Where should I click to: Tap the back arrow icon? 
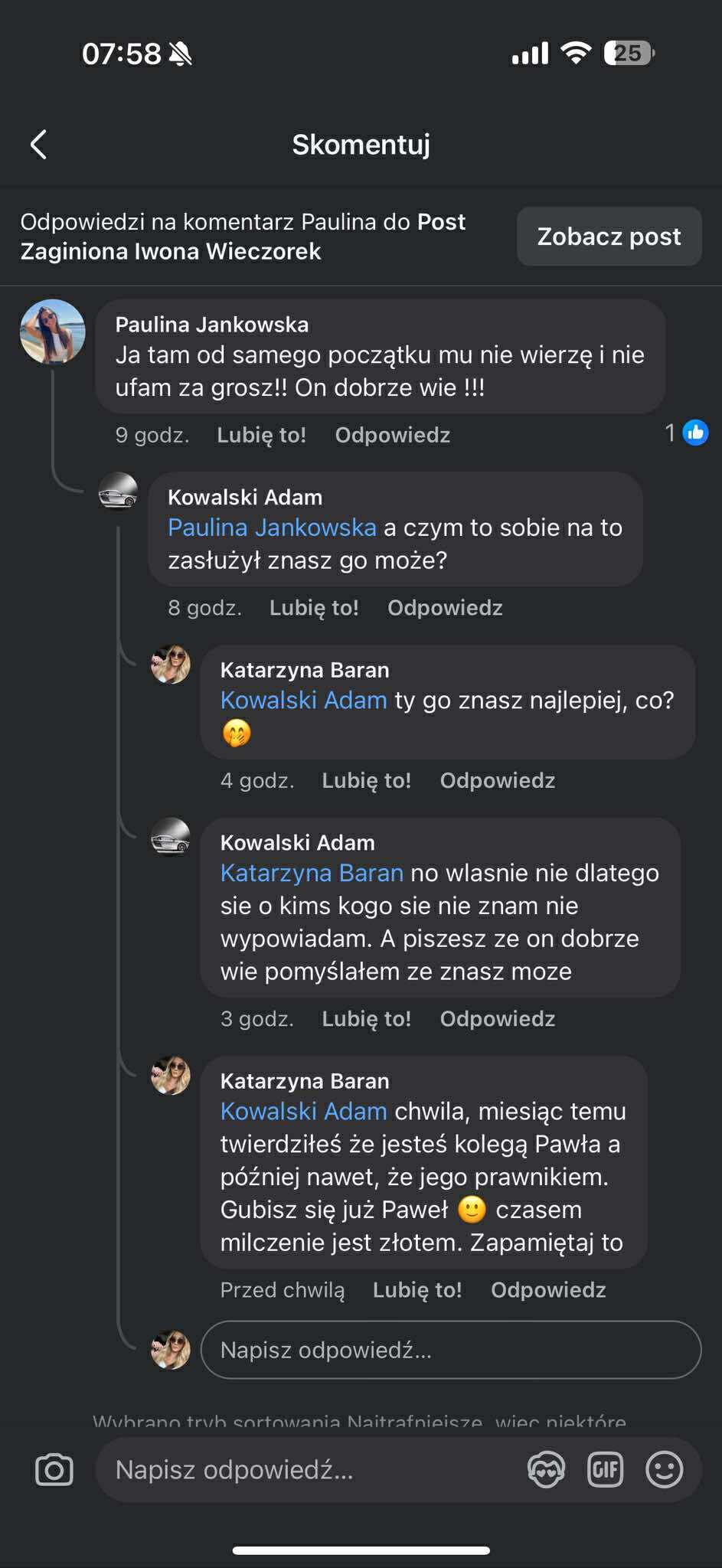[39, 144]
